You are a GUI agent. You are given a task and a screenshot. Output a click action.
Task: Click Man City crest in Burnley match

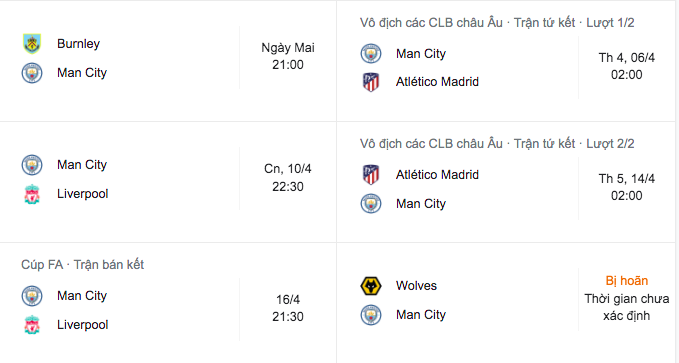[32, 73]
